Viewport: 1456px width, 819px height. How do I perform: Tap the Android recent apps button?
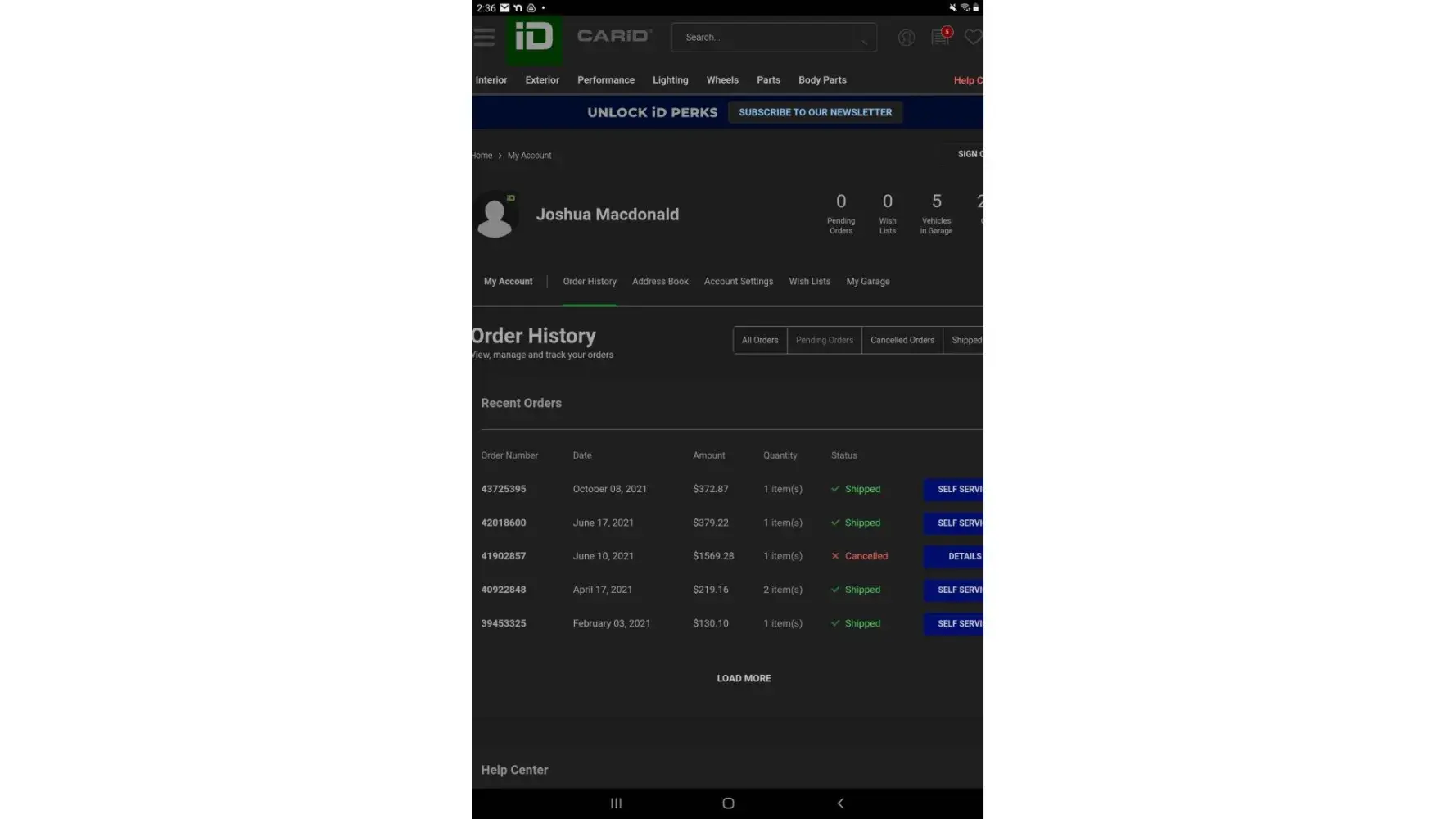(616, 803)
